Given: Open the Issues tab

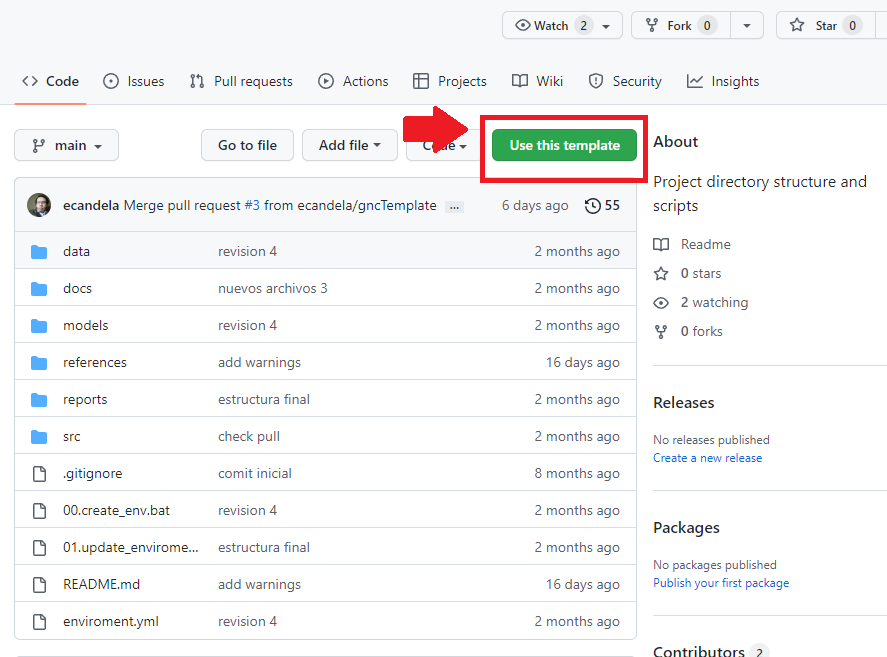Looking at the screenshot, I should pyautogui.click(x=134, y=81).
